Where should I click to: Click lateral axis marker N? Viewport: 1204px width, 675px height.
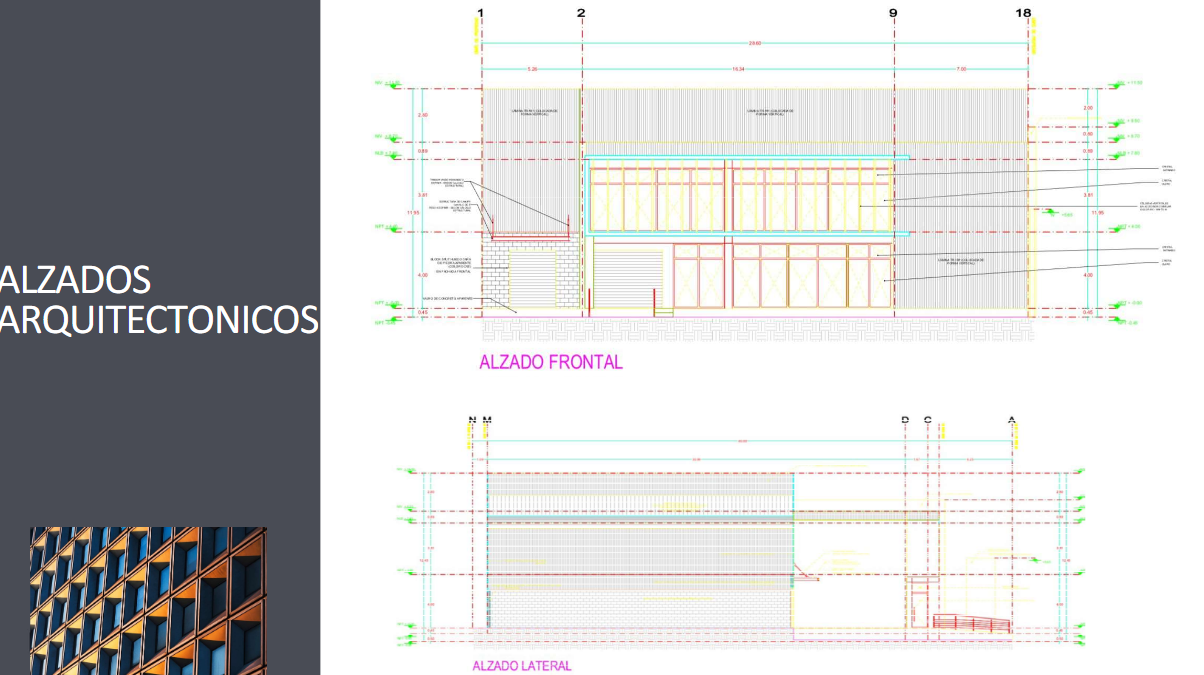tap(472, 420)
